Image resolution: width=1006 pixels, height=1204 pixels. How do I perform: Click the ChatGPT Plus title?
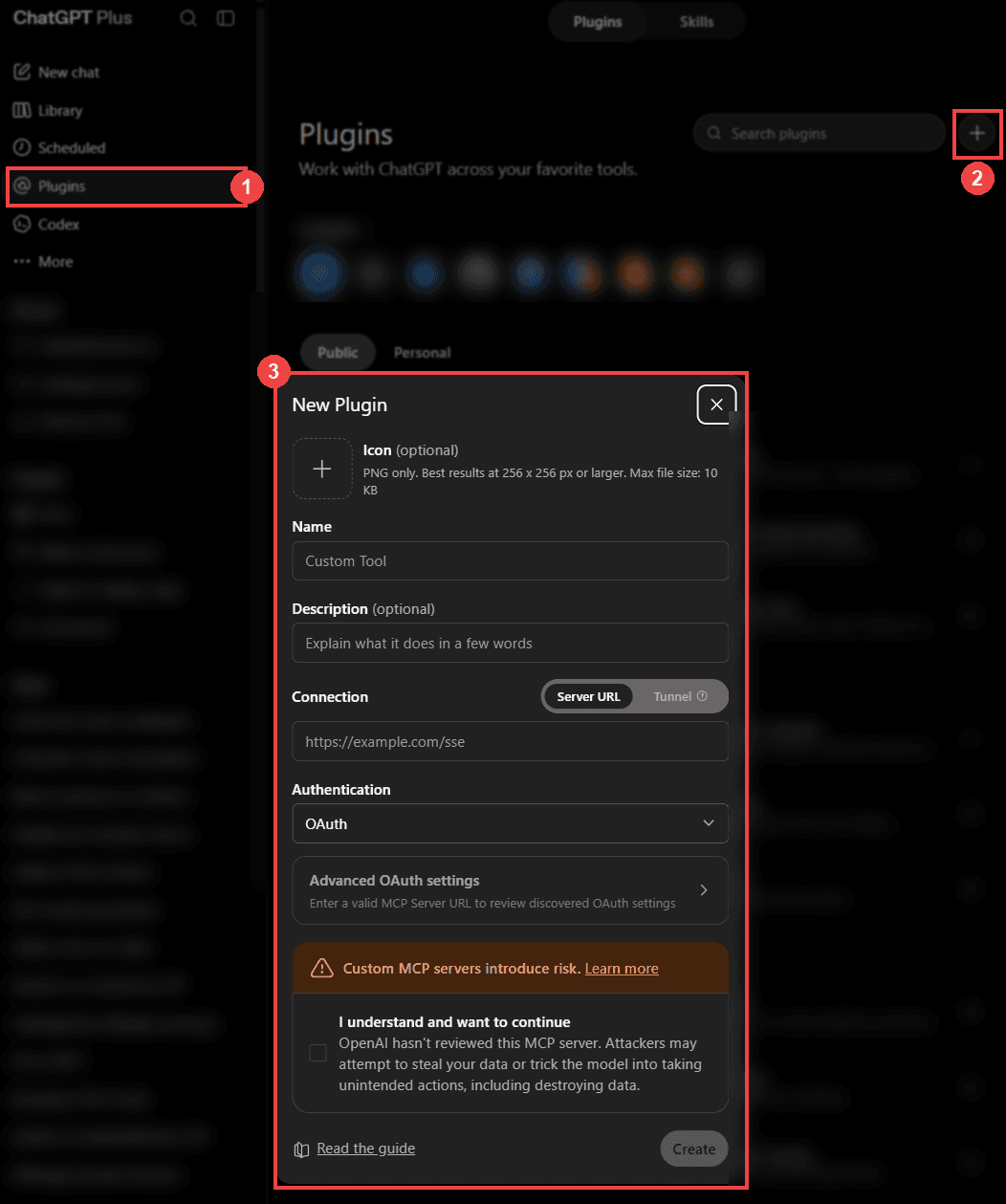pyautogui.click(x=73, y=18)
